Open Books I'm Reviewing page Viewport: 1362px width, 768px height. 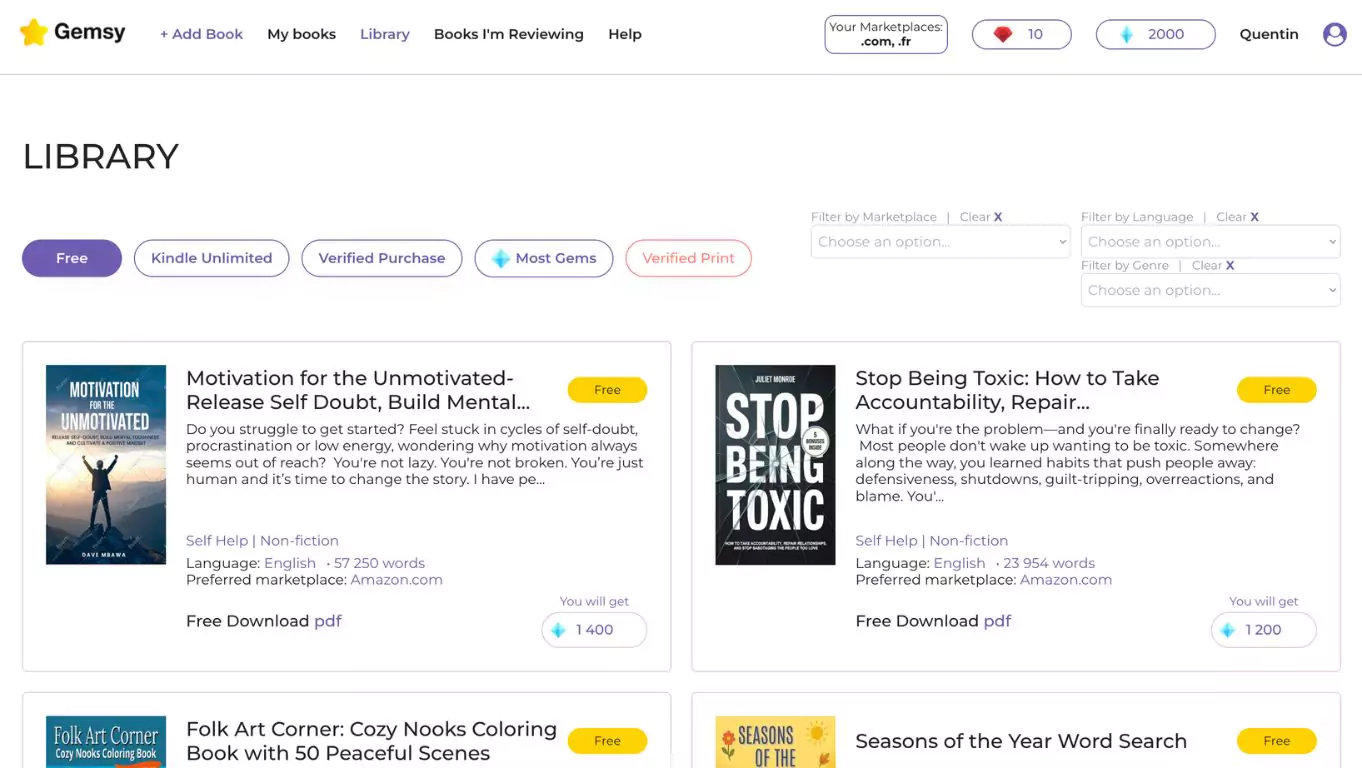click(x=509, y=34)
